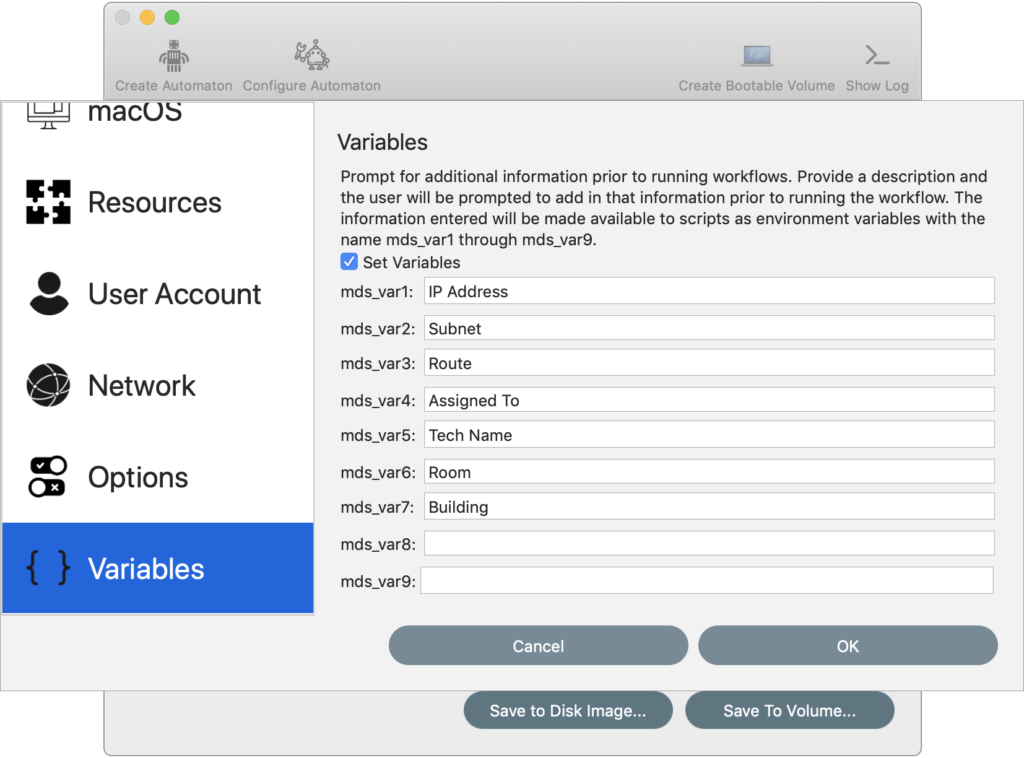Click the Variables heading text
Image resolution: width=1024 pixels, height=758 pixels.
coord(383,142)
